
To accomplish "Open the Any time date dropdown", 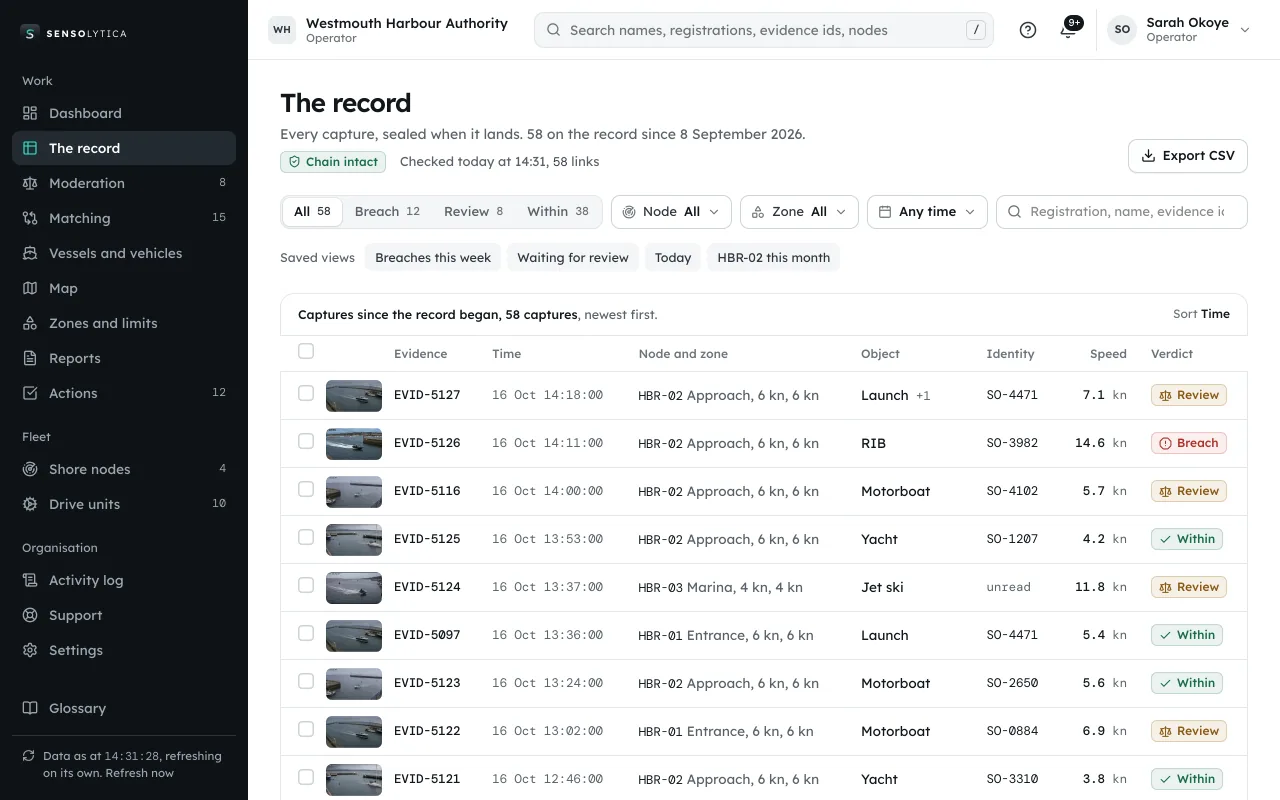I will click(927, 212).
